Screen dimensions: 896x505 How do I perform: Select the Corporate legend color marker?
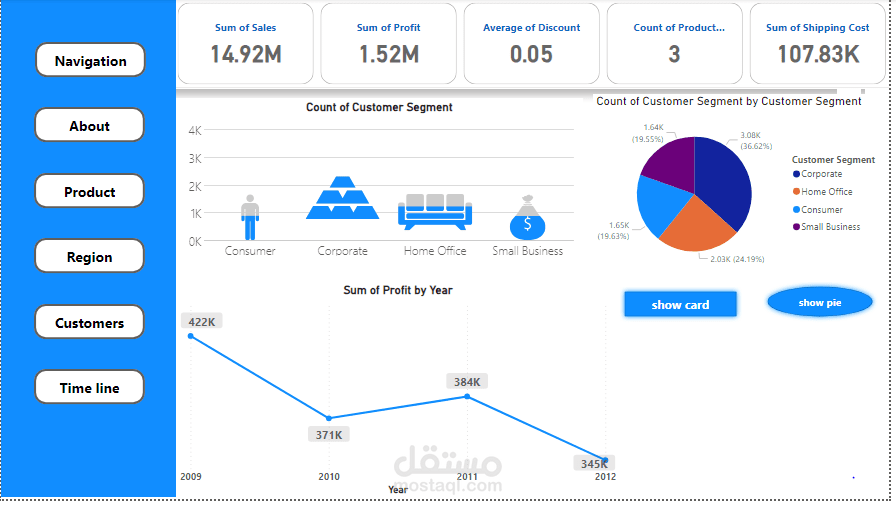[x=796, y=174]
